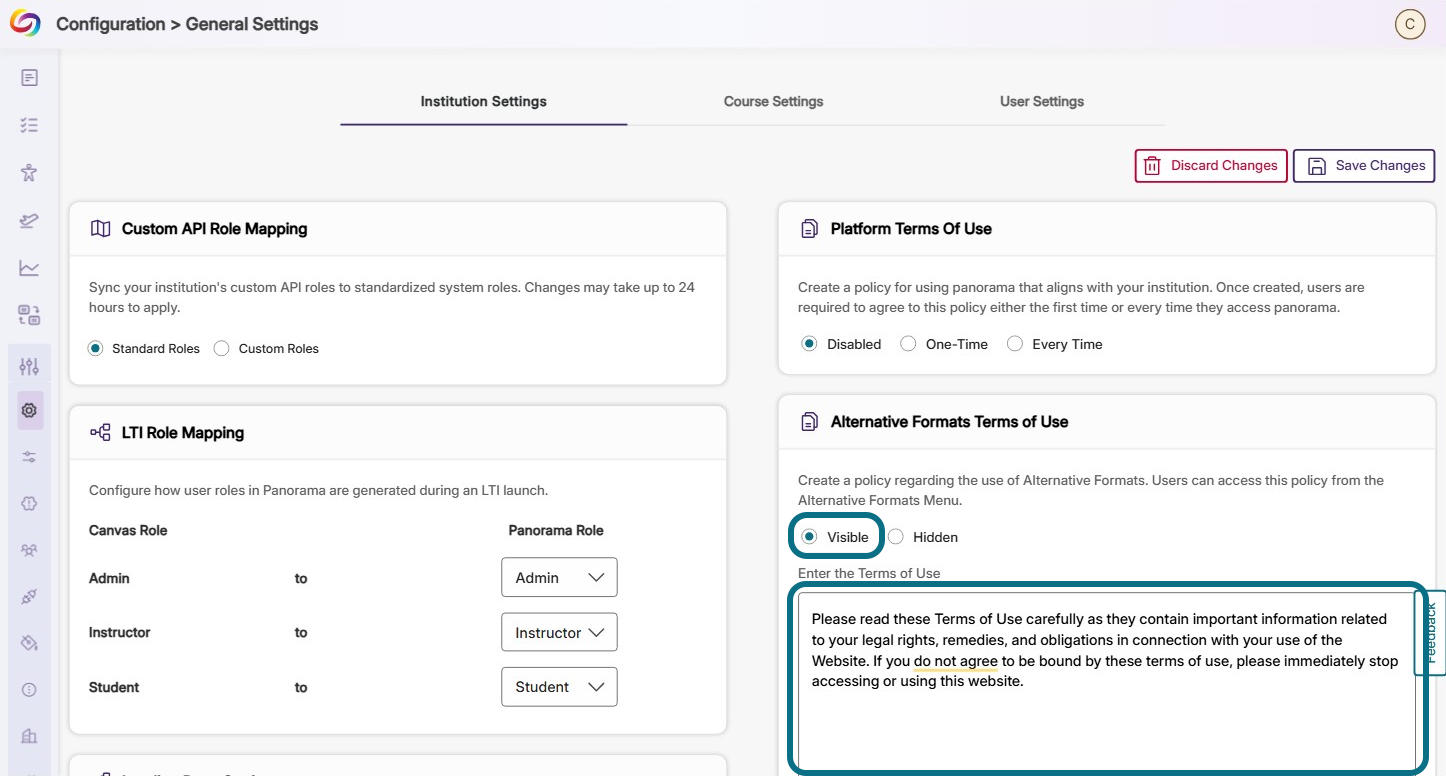Viewport: 1446px width, 776px height.
Task: Choose the Every Time terms option
Action: 1015,344
